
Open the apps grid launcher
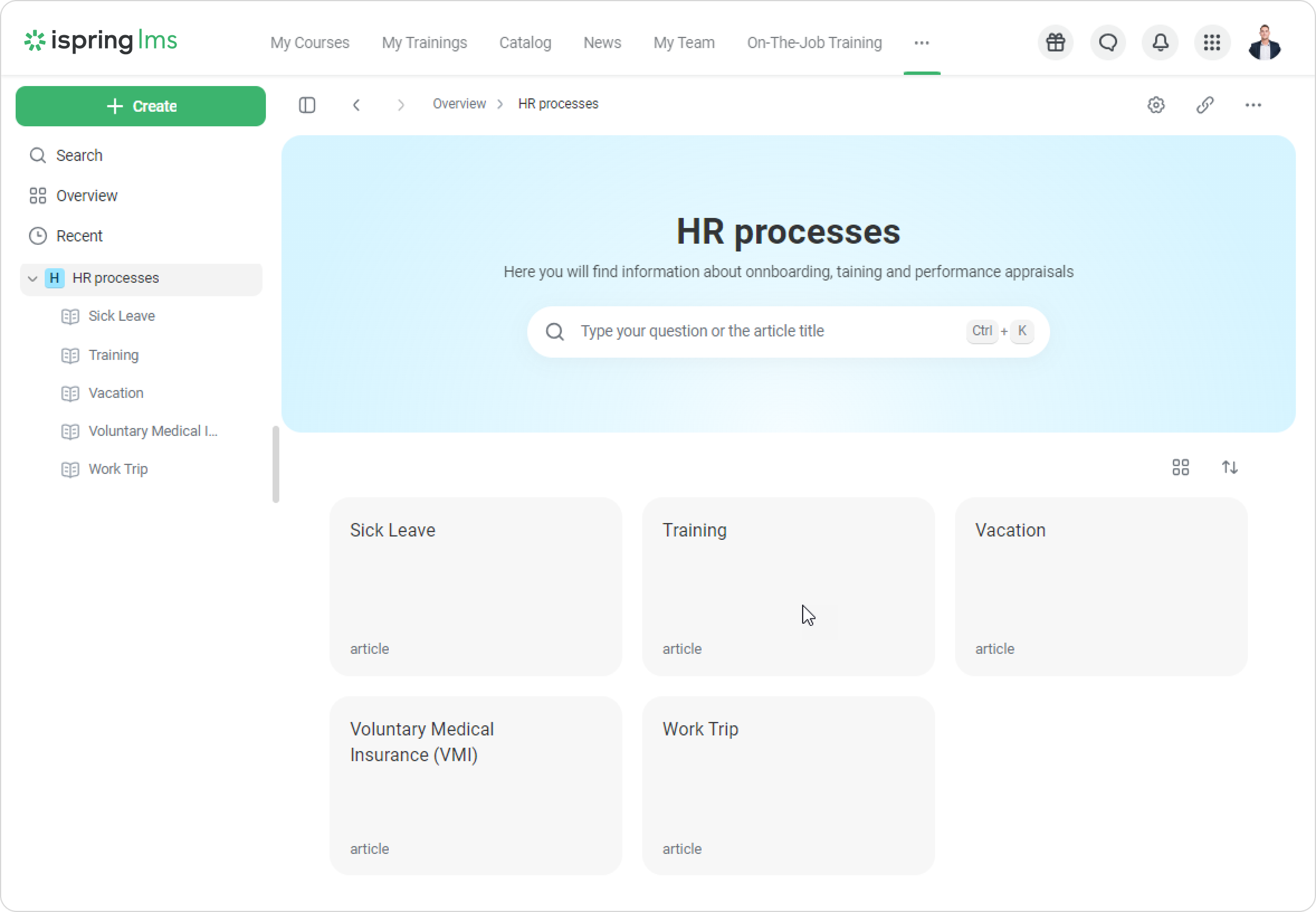[1212, 43]
